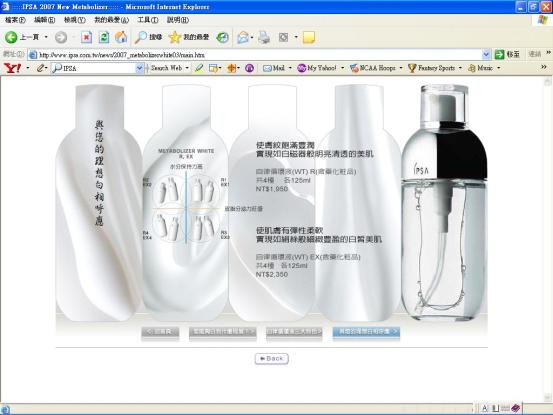Open Fantasy Sports toolbar link
Viewport: 553px width, 415px height.
click(x=431, y=68)
